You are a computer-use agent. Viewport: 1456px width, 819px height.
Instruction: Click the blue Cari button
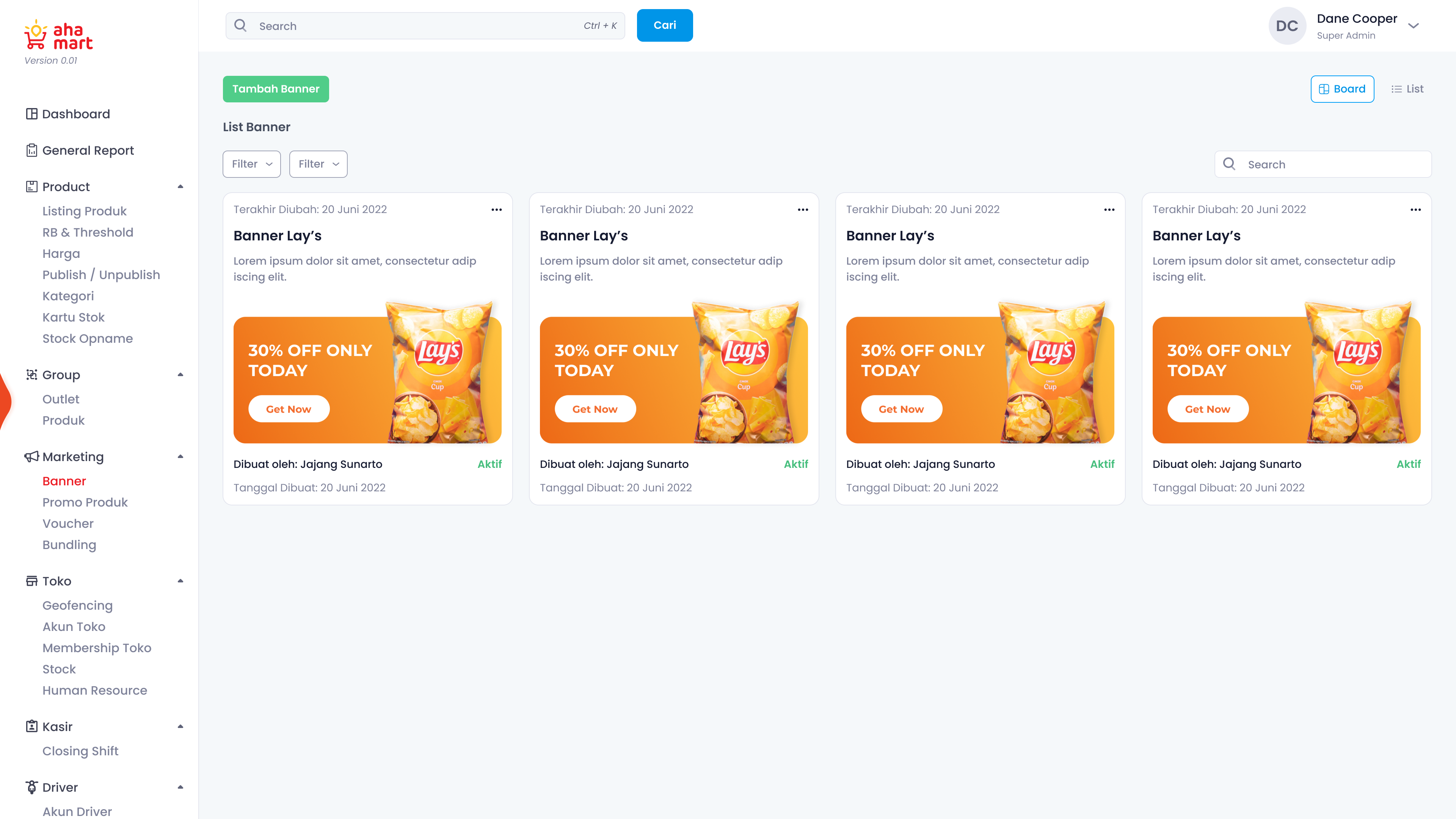665,25
